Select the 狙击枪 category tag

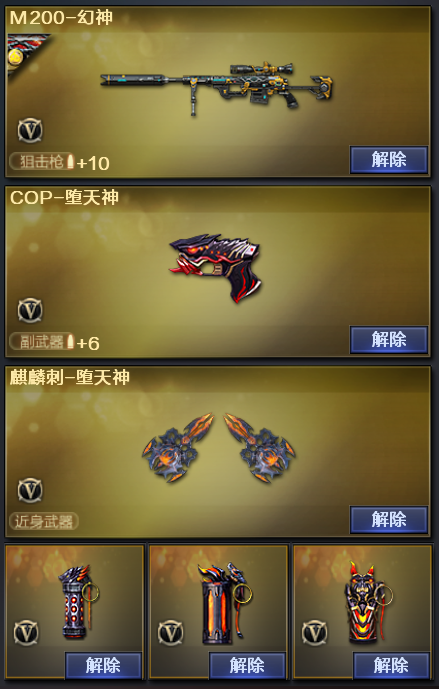tap(42, 162)
